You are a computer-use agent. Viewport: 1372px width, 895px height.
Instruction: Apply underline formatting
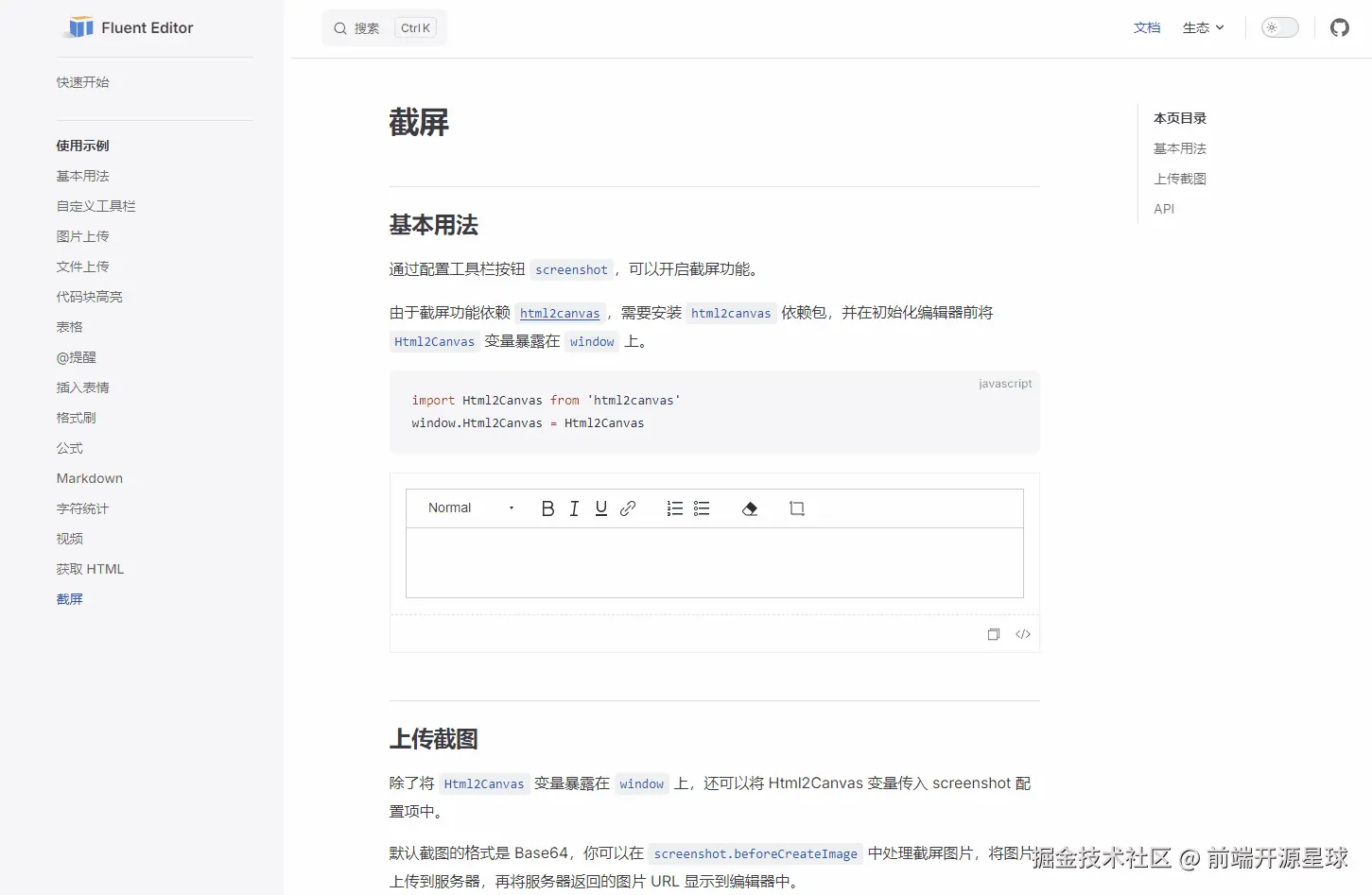click(x=601, y=508)
